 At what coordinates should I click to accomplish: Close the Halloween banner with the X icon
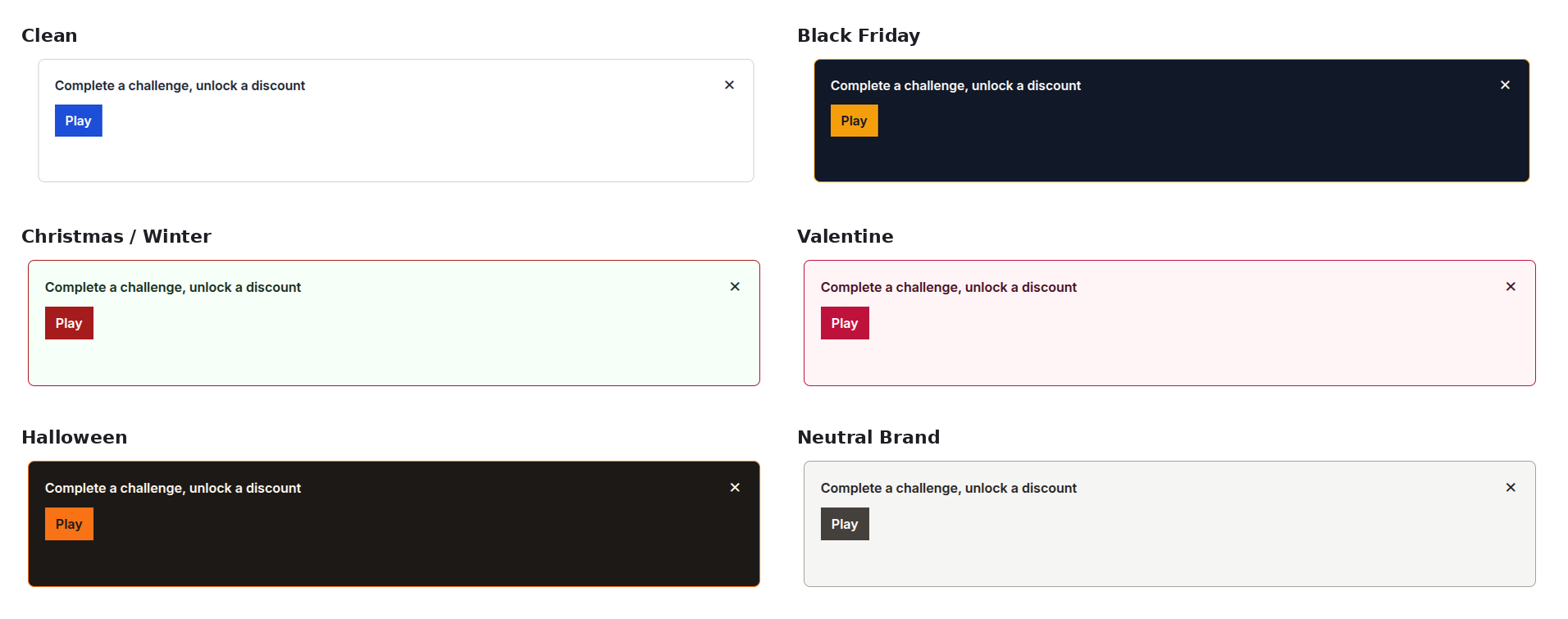[x=735, y=488]
